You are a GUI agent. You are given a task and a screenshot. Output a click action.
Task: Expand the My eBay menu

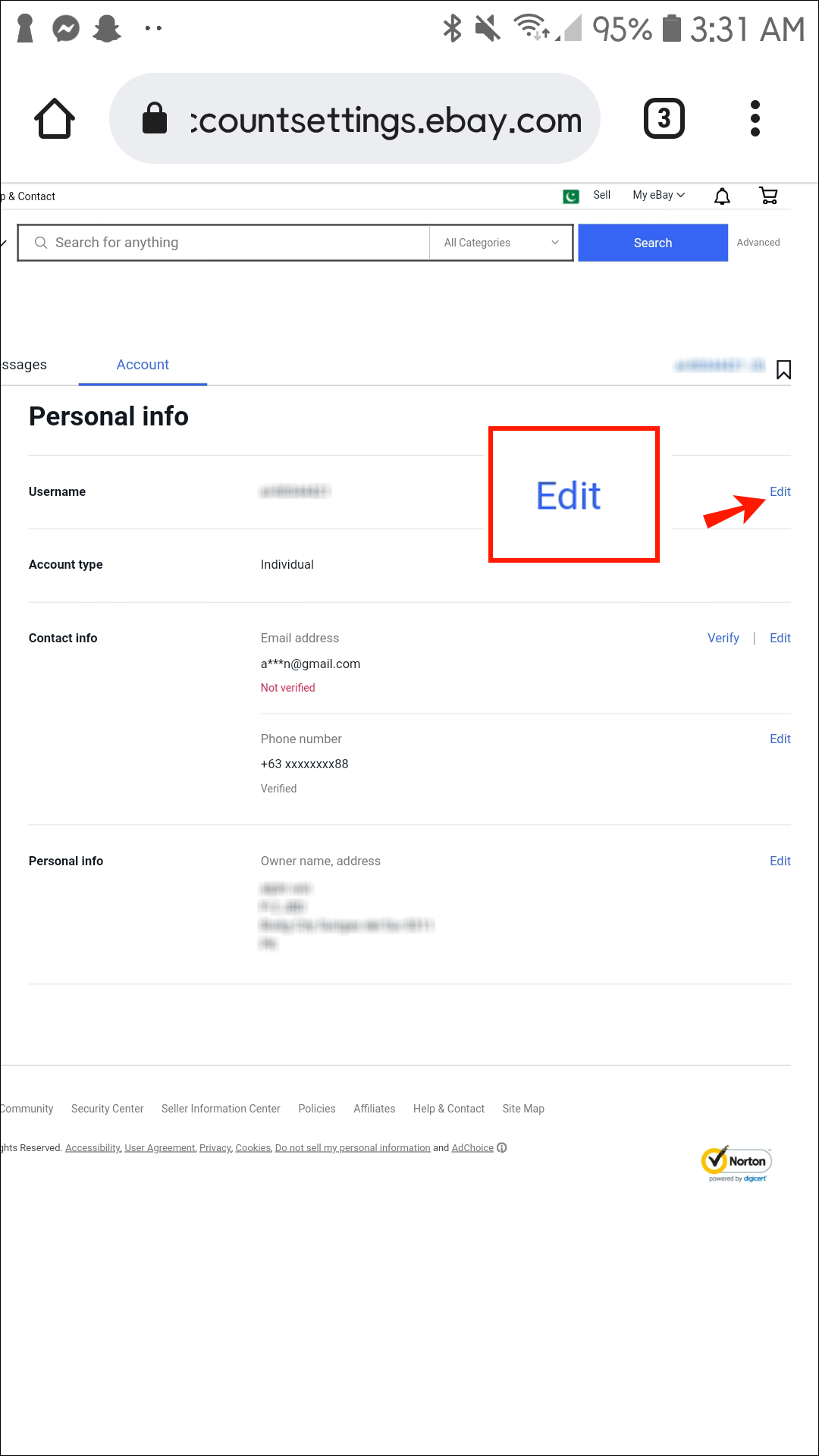pyautogui.click(x=658, y=195)
